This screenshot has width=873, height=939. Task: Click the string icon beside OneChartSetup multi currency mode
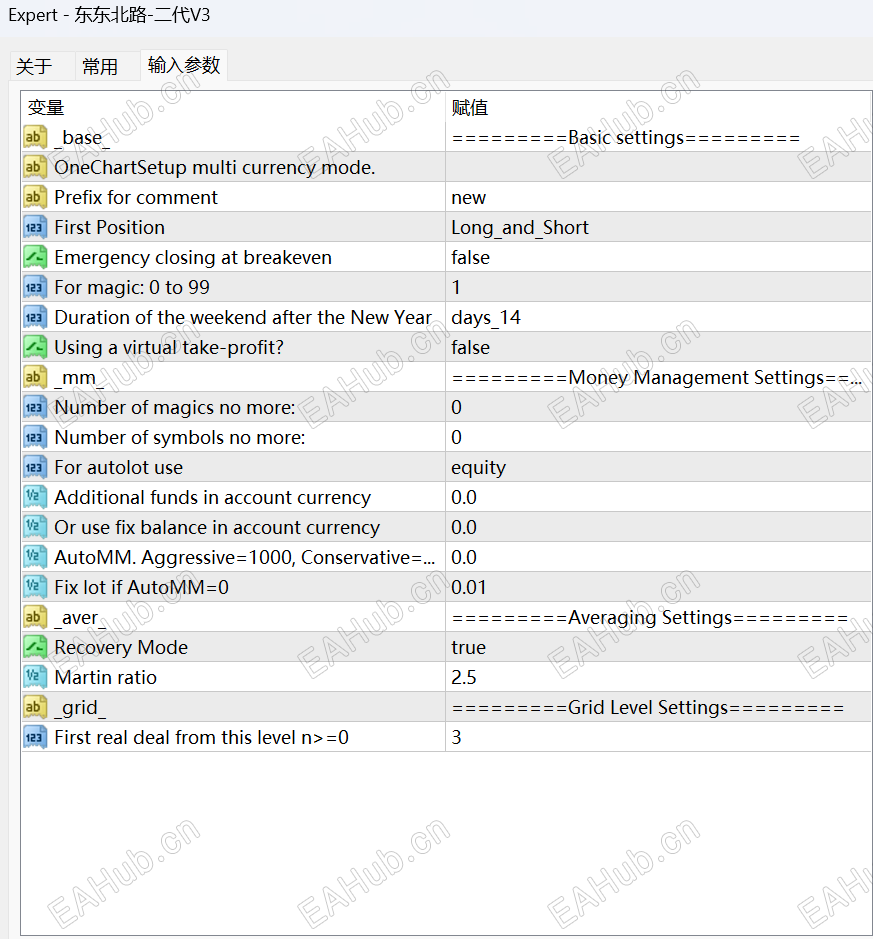(x=35, y=167)
